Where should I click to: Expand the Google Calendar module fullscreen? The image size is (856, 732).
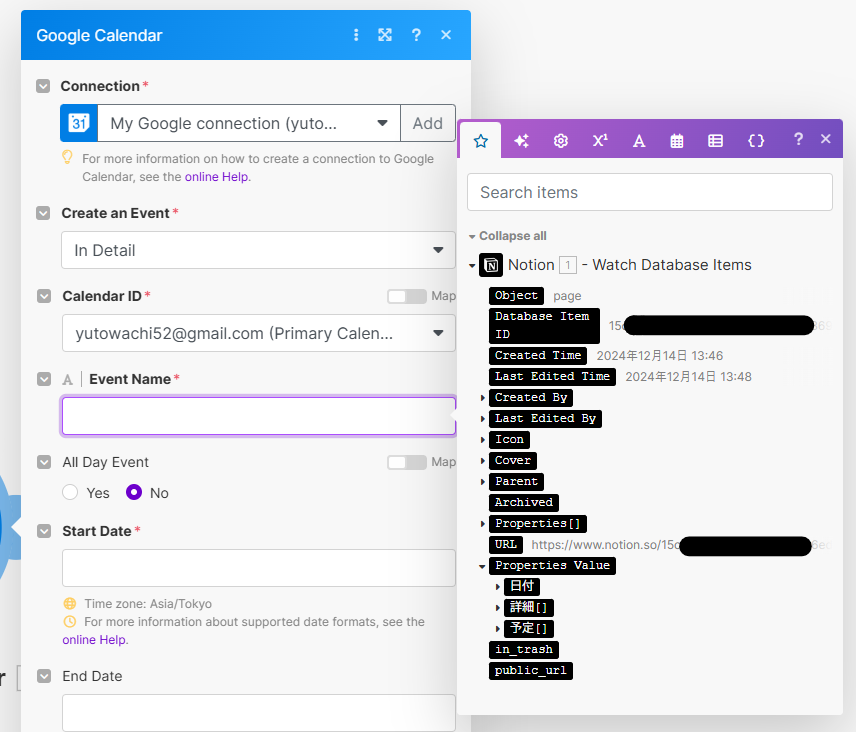pos(385,35)
